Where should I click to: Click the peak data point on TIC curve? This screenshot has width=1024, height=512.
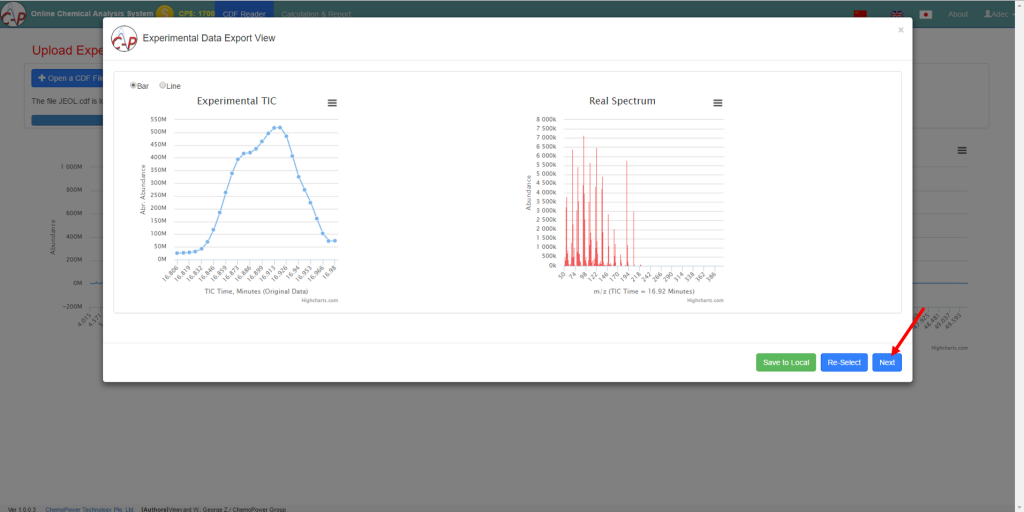(x=275, y=128)
